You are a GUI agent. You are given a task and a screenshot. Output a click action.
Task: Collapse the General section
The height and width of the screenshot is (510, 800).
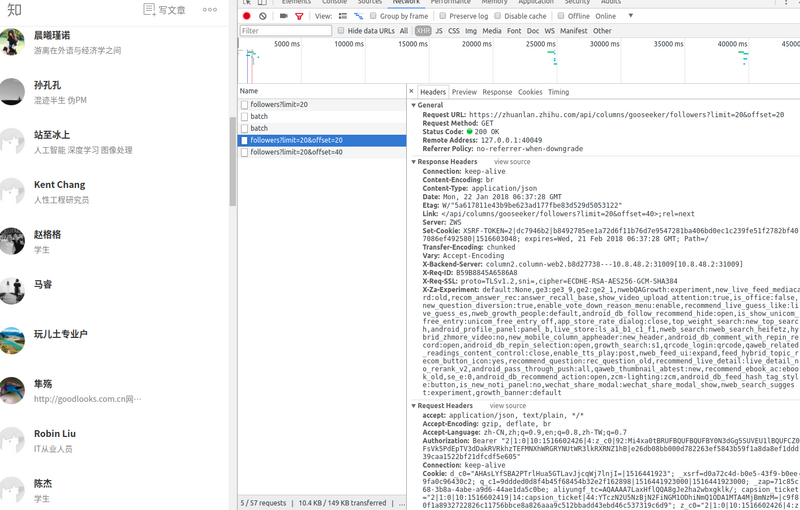pyautogui.click(x=414, y=105)
